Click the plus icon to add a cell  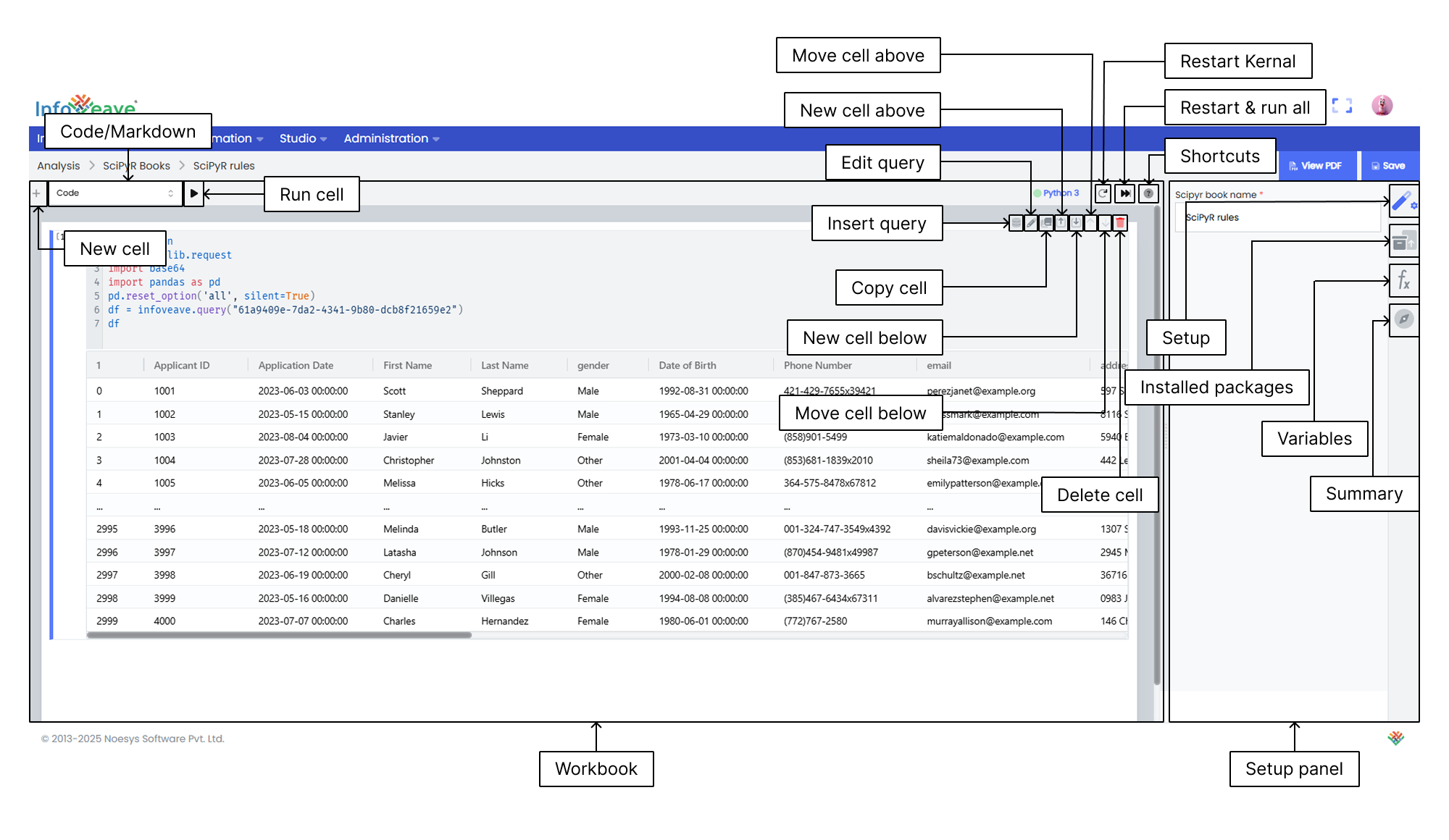(36, 193)
